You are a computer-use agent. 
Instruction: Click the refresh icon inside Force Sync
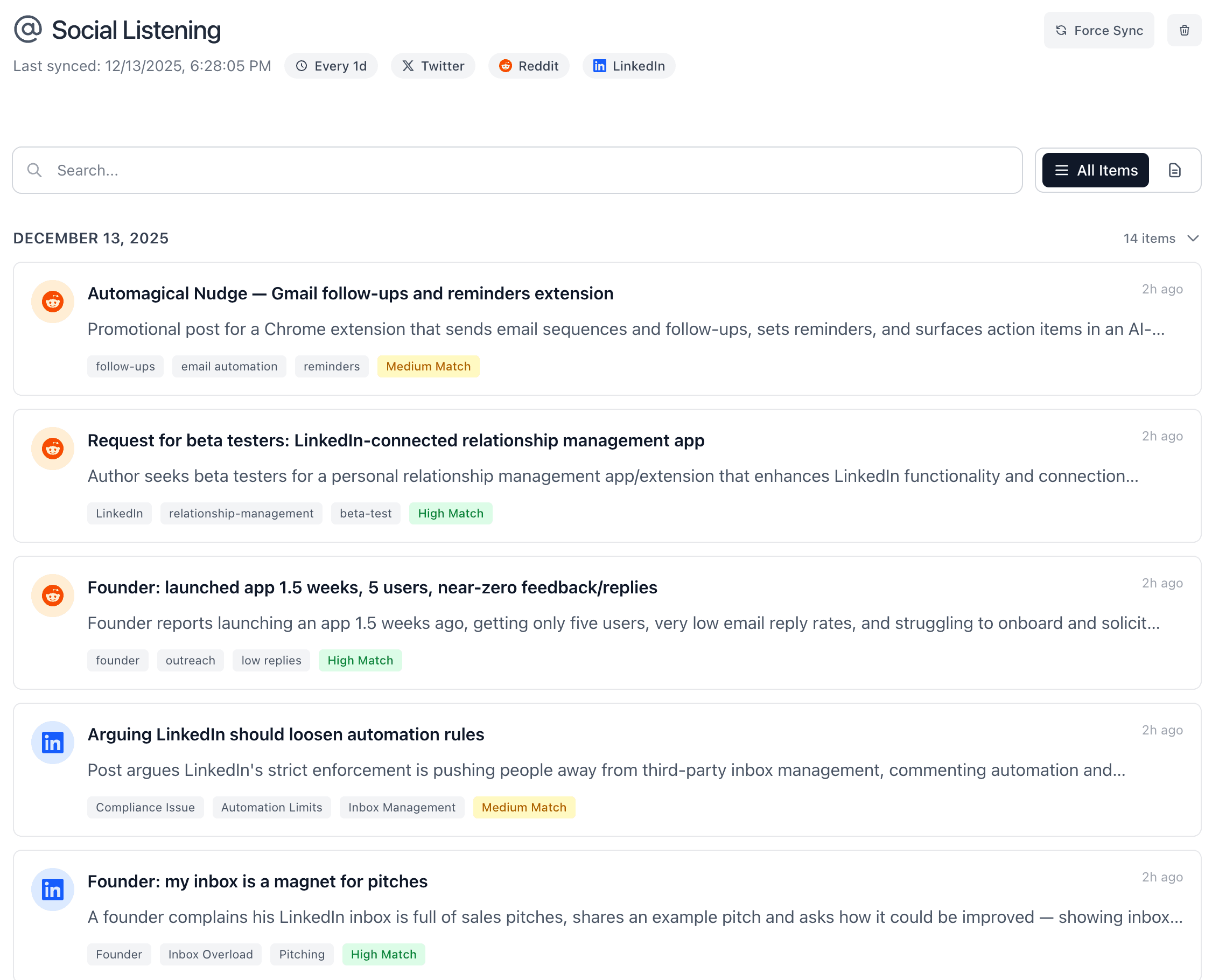click(1061, 30)
